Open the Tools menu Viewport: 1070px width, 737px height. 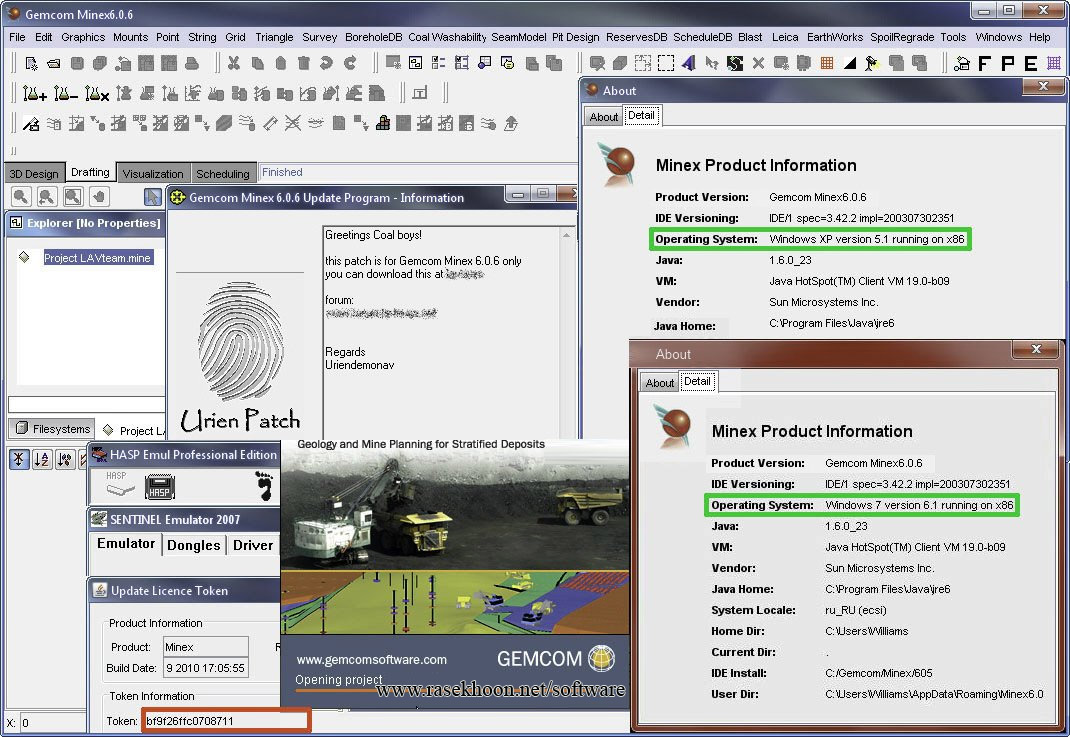(x=953, y=37)
